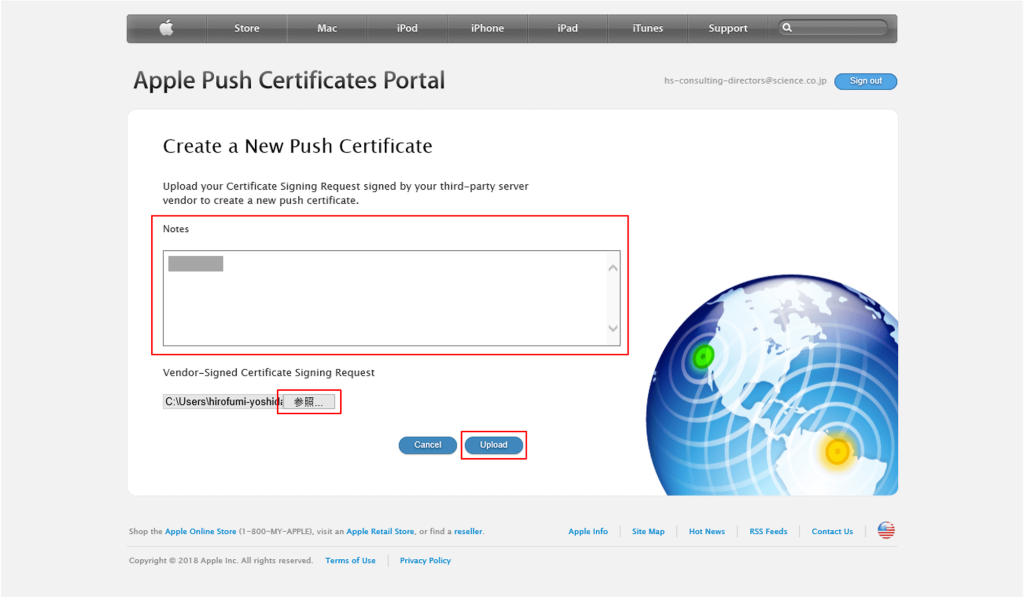Click the Create a New Push Certificate heading
Screen dimensions: 1024x598
coord(297,146)
